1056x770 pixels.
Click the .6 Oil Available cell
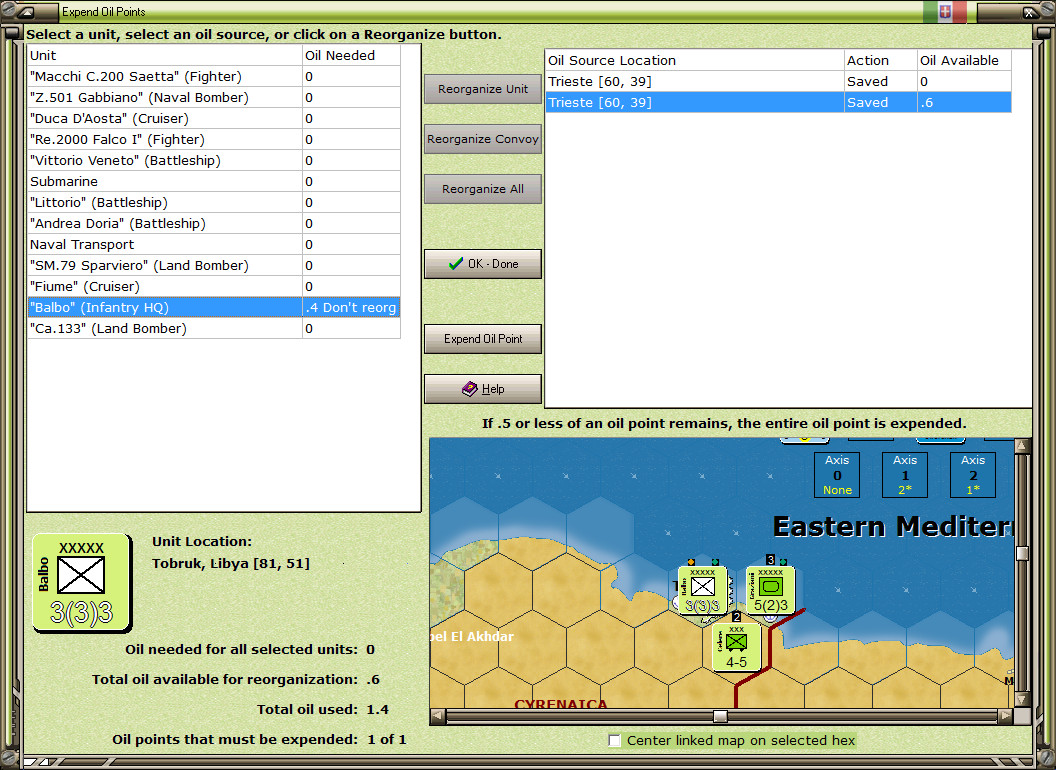tap(964, 102)
